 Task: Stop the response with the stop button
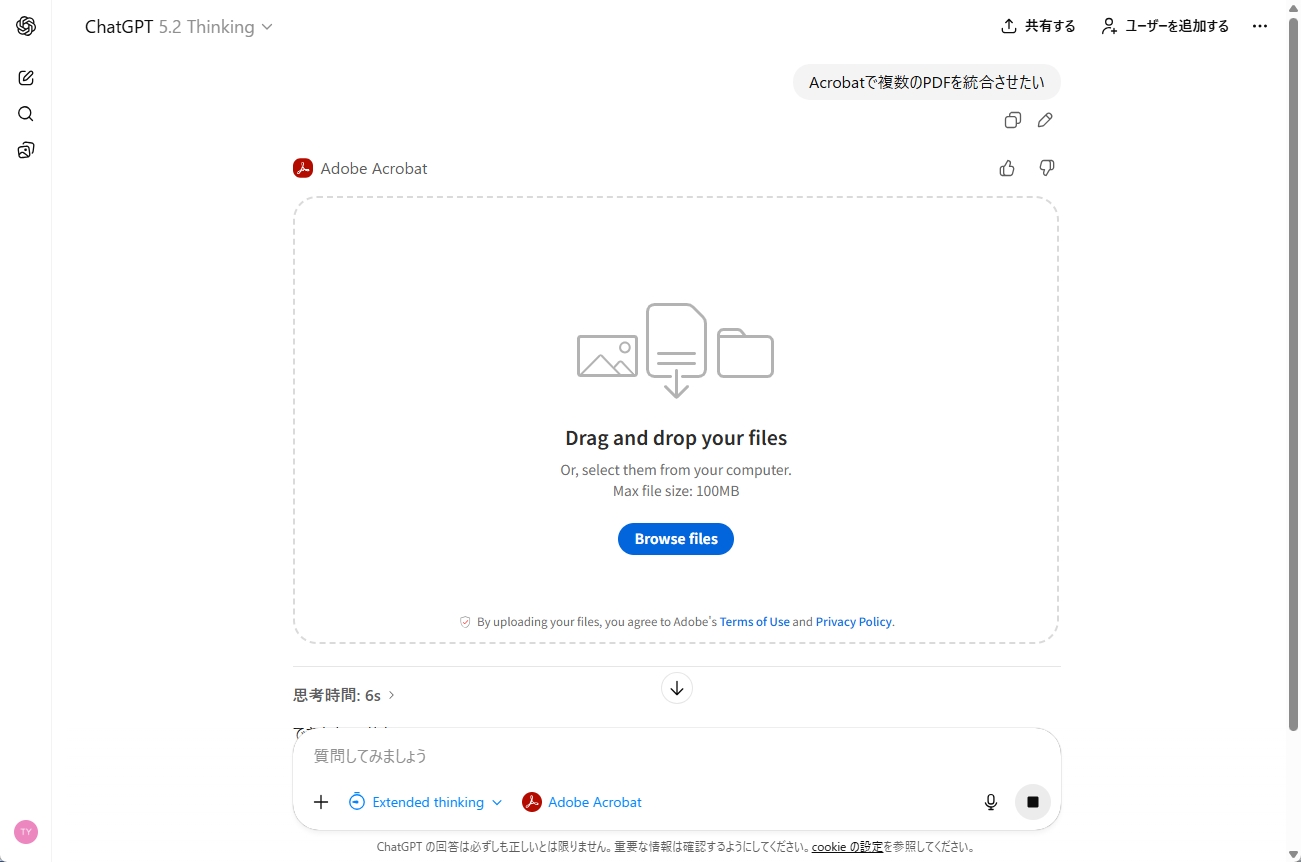point(1033,802)
